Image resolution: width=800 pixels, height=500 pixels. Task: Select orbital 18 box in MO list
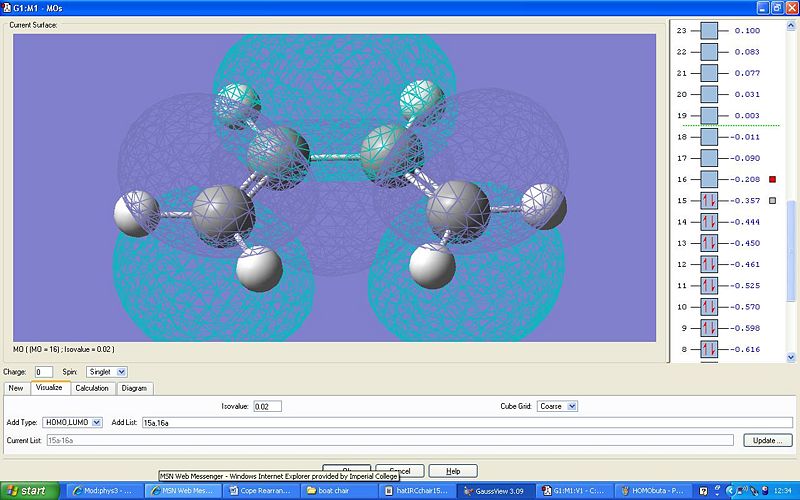click(709, 137)
